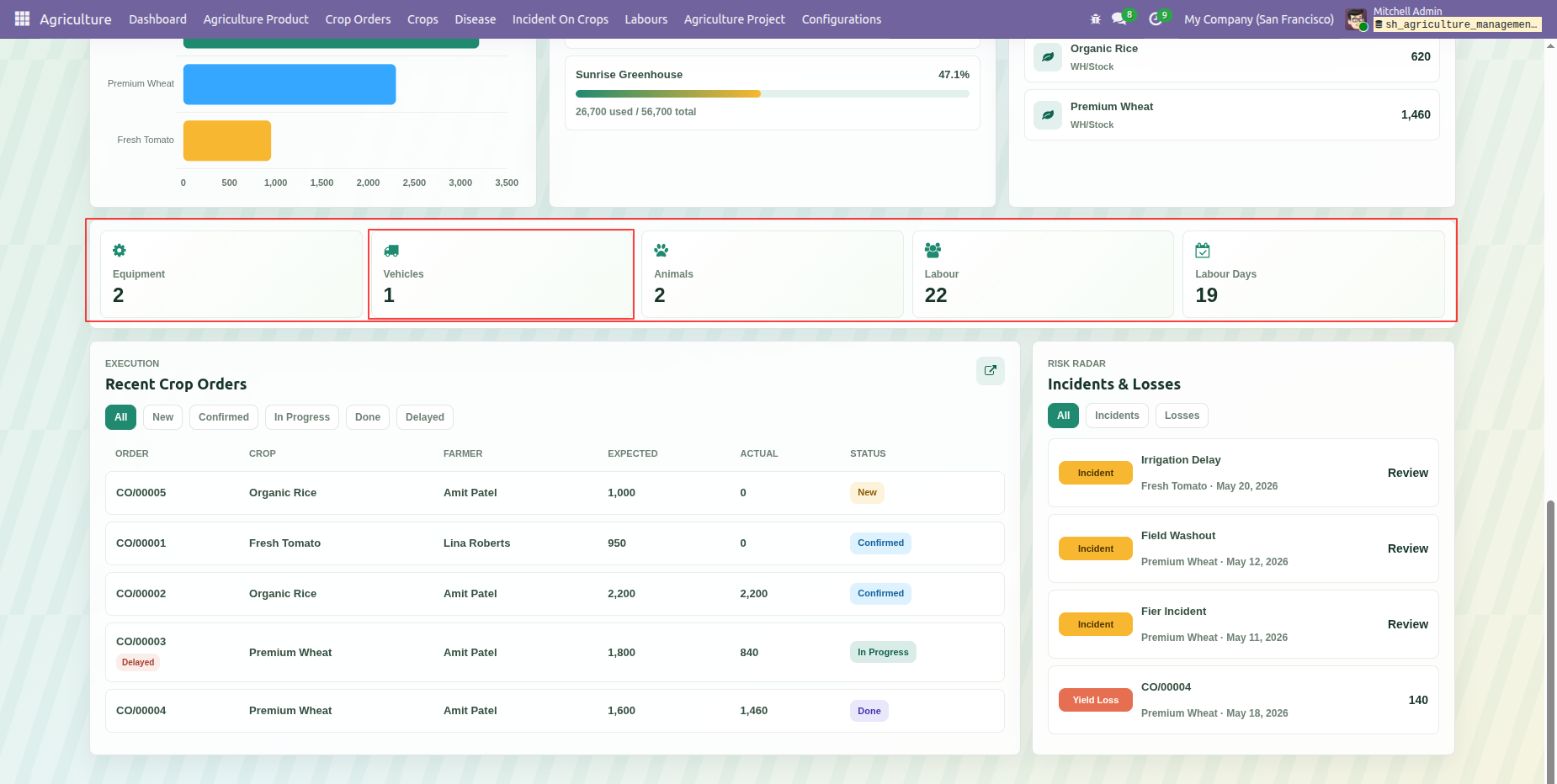Click the Sunrise Greenhouse usage progress bar

point(773,94)
